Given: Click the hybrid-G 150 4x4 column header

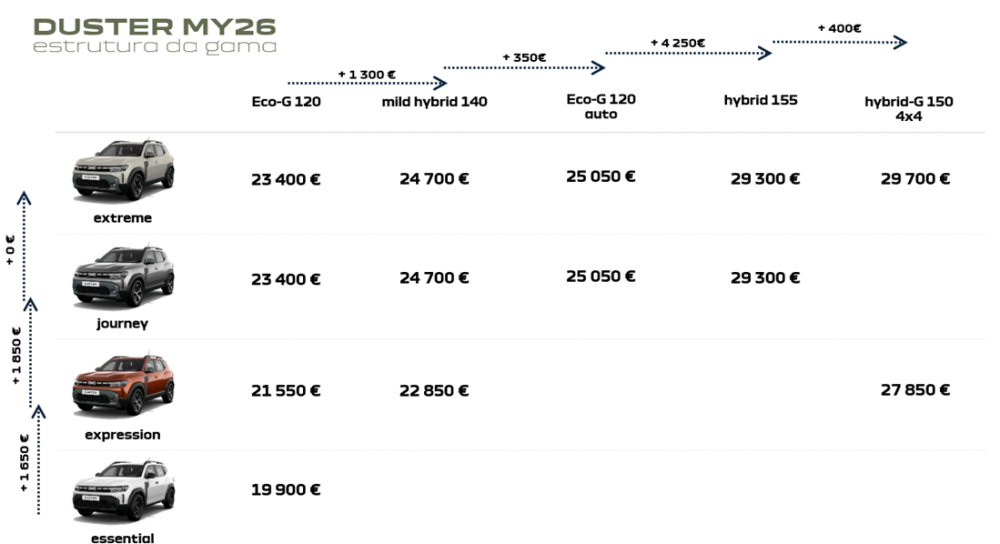Looking at the screenshot, I should click(908, 108).
